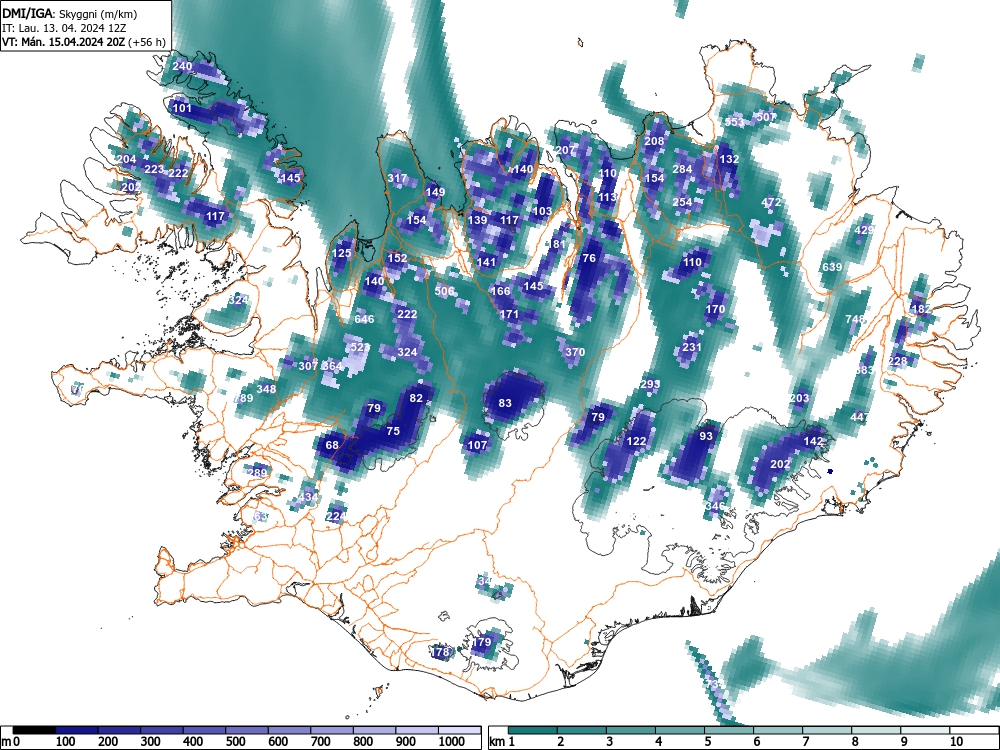This screenshot has width=1000, height=750.
Task: Click the visibility value 293 on the map
Action: pyautogui.click(x=650, y=384)
